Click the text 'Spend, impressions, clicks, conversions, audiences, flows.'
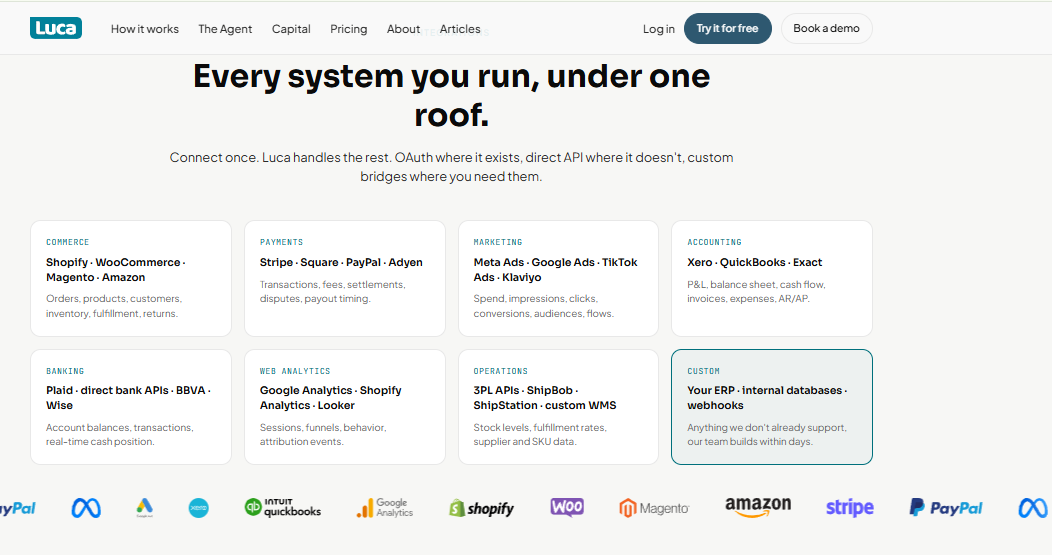 [543, 306]
